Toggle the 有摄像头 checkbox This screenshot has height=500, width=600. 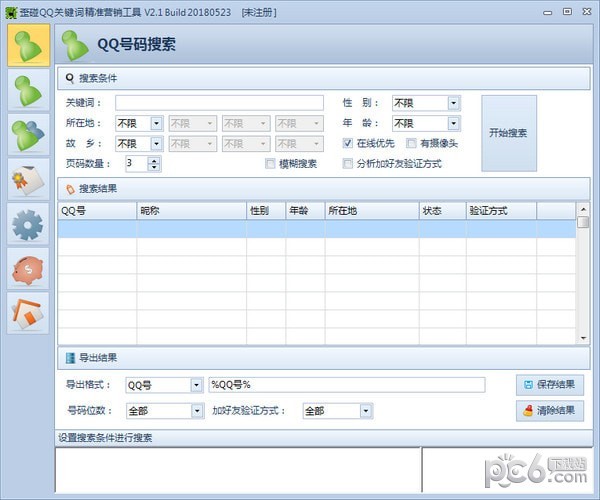[411, 143]
